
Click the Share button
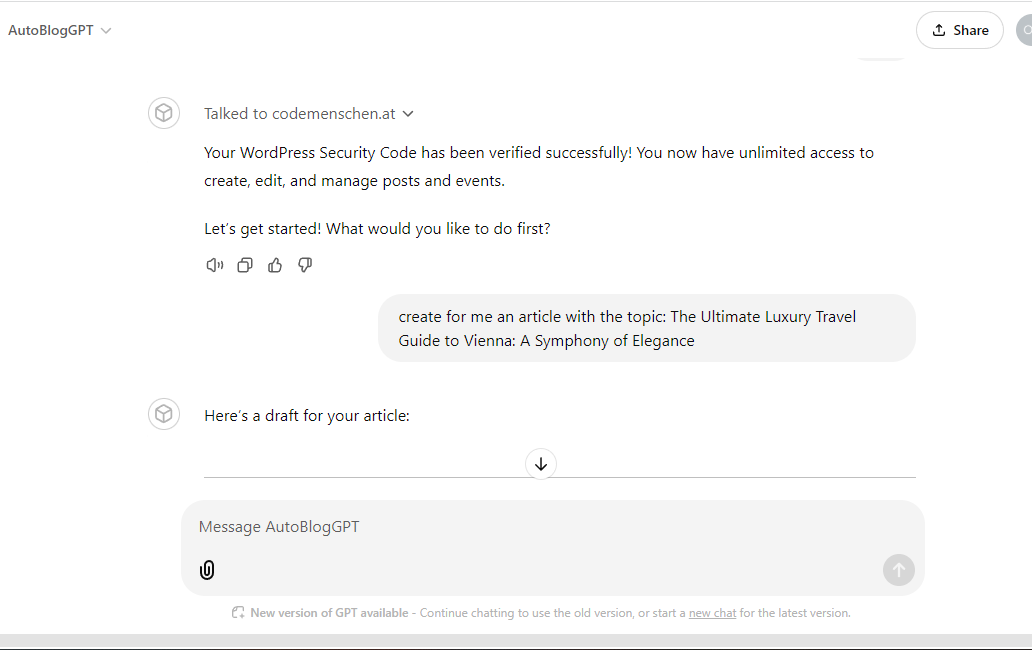coord(960,30)
